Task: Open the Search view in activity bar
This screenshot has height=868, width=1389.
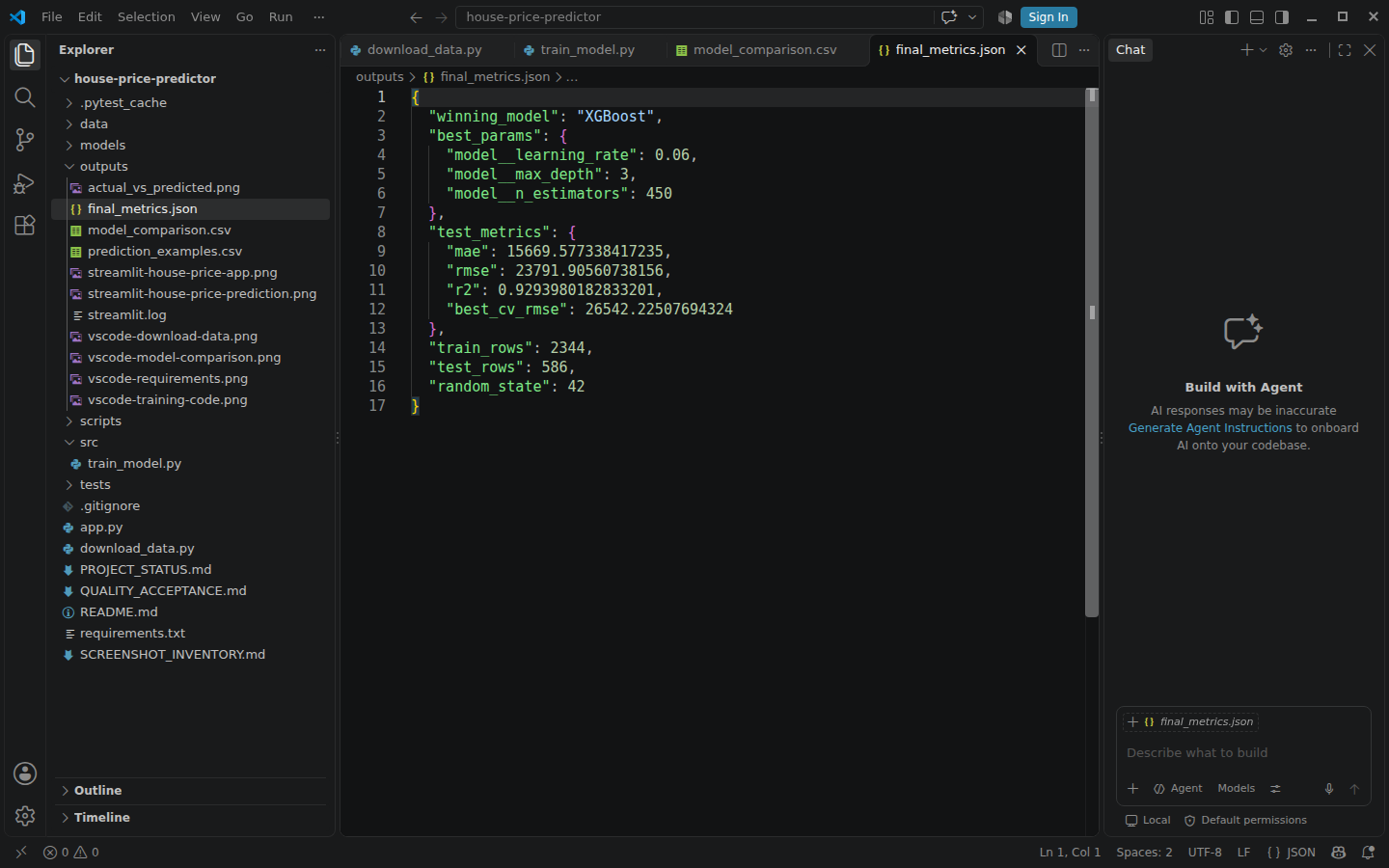Action: pyautogui.click(x=25, y=97)
